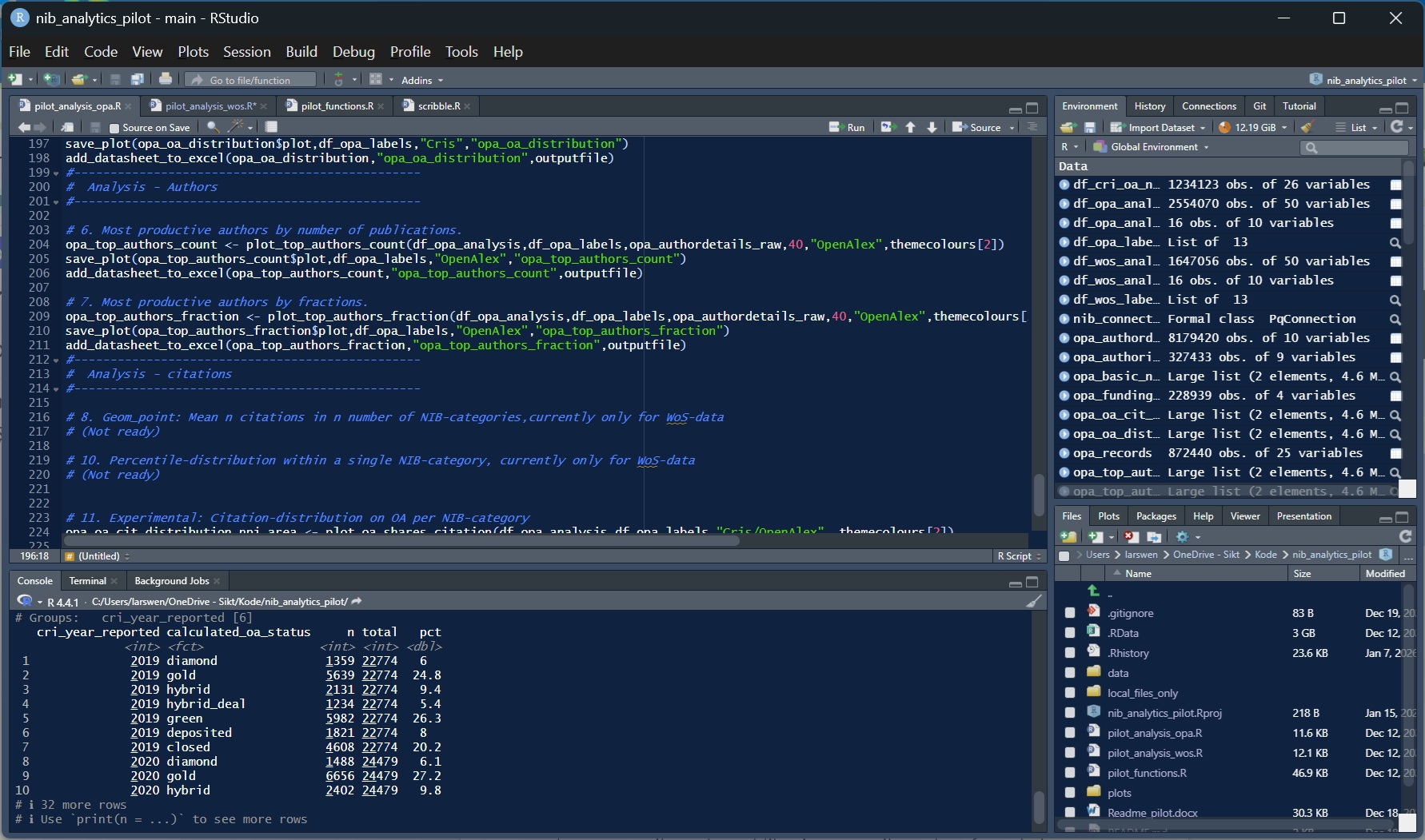Click the clear workspace broom icon in Environment
The image size is (1425, 840).
(x=1307, y=127)
